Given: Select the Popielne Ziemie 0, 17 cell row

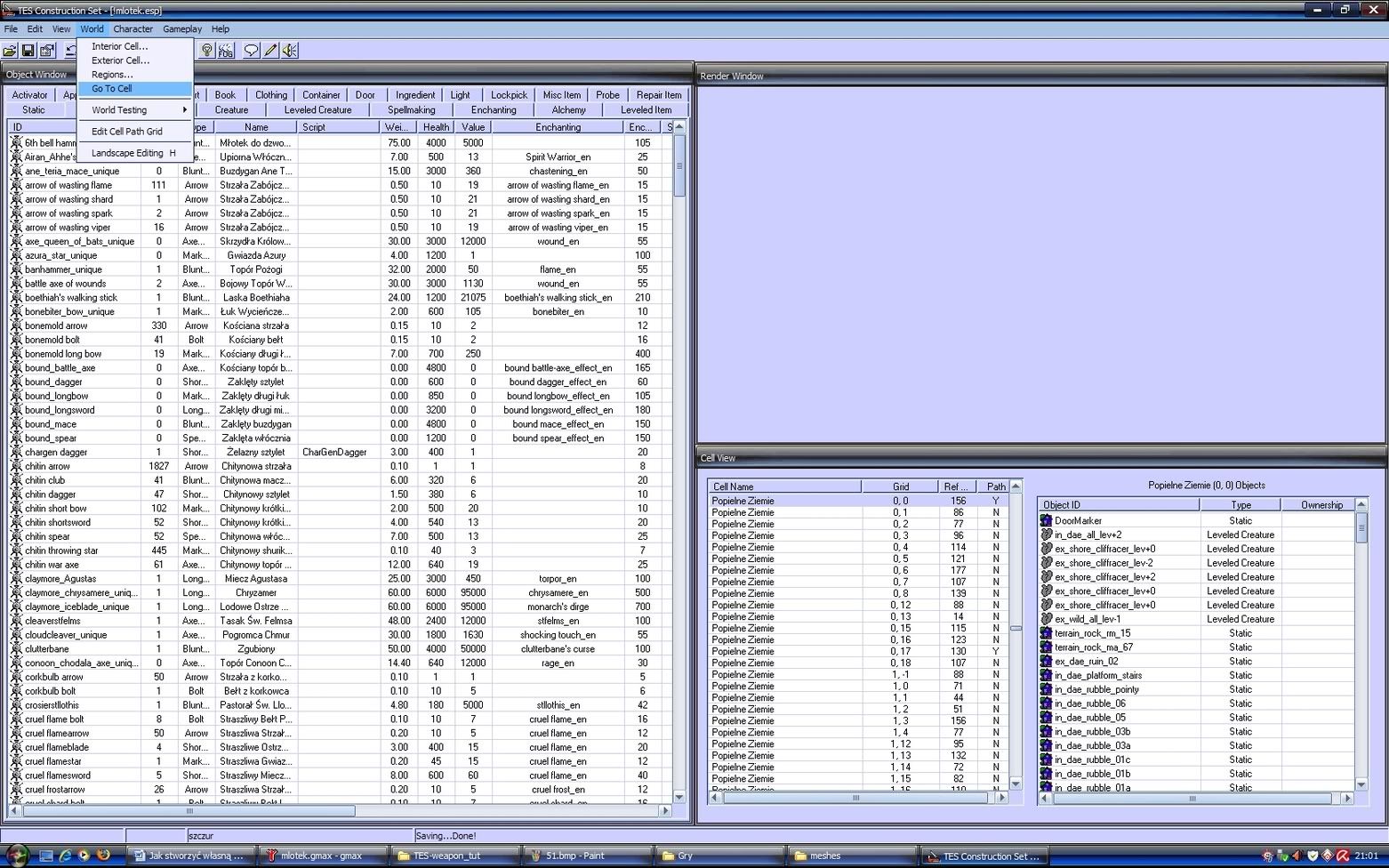Looking at the screenshot, I should [x=859, y=651].
